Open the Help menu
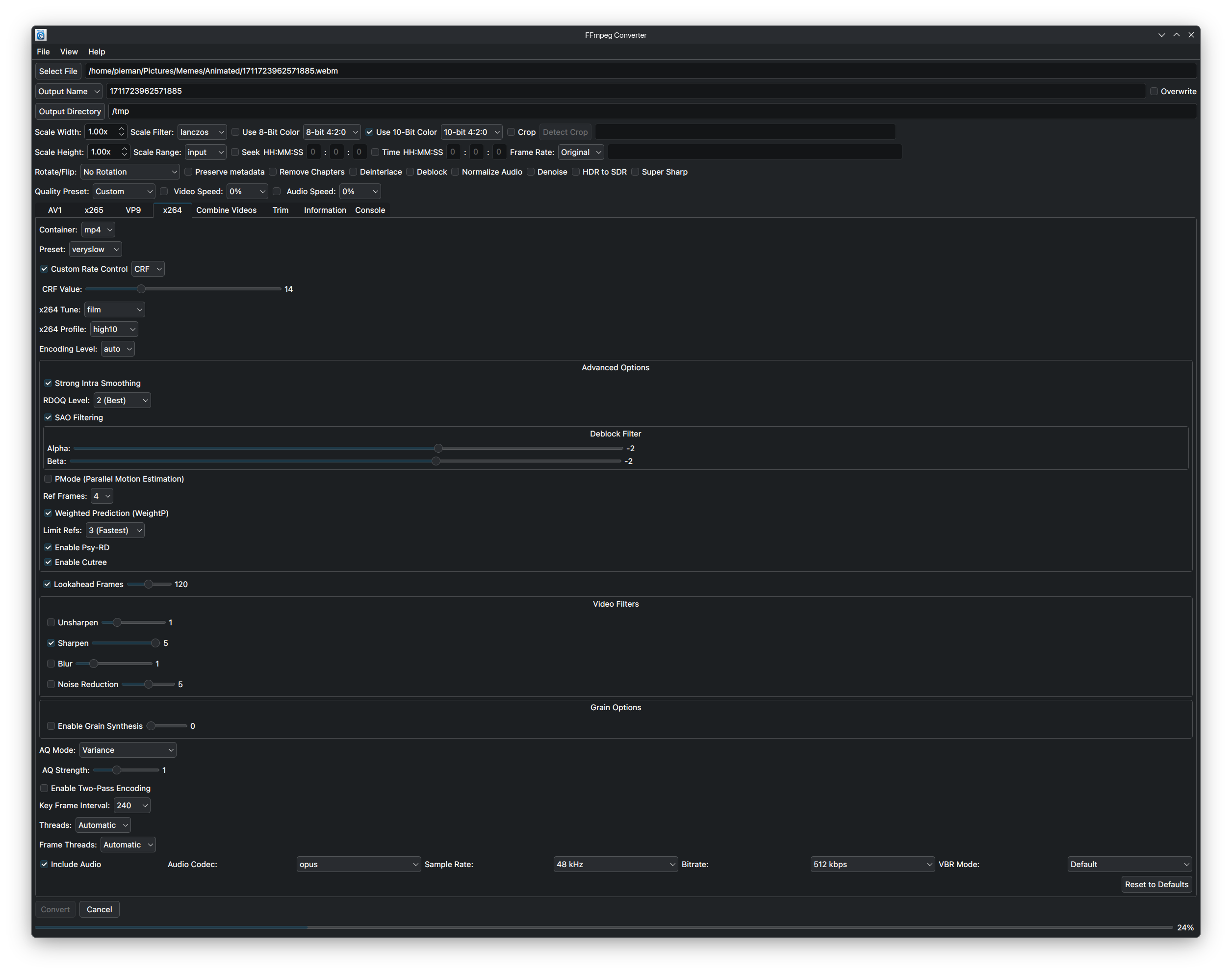 tap(97, 51)
